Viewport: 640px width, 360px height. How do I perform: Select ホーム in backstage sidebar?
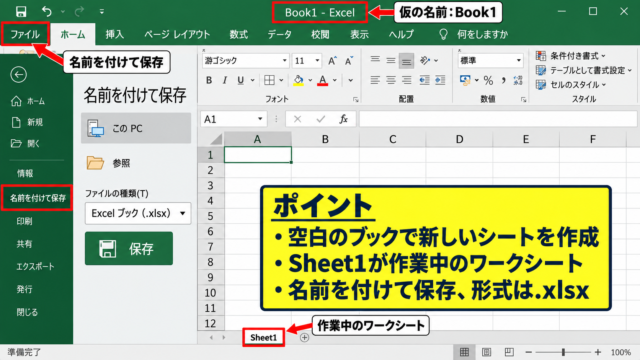click(29, 101)
